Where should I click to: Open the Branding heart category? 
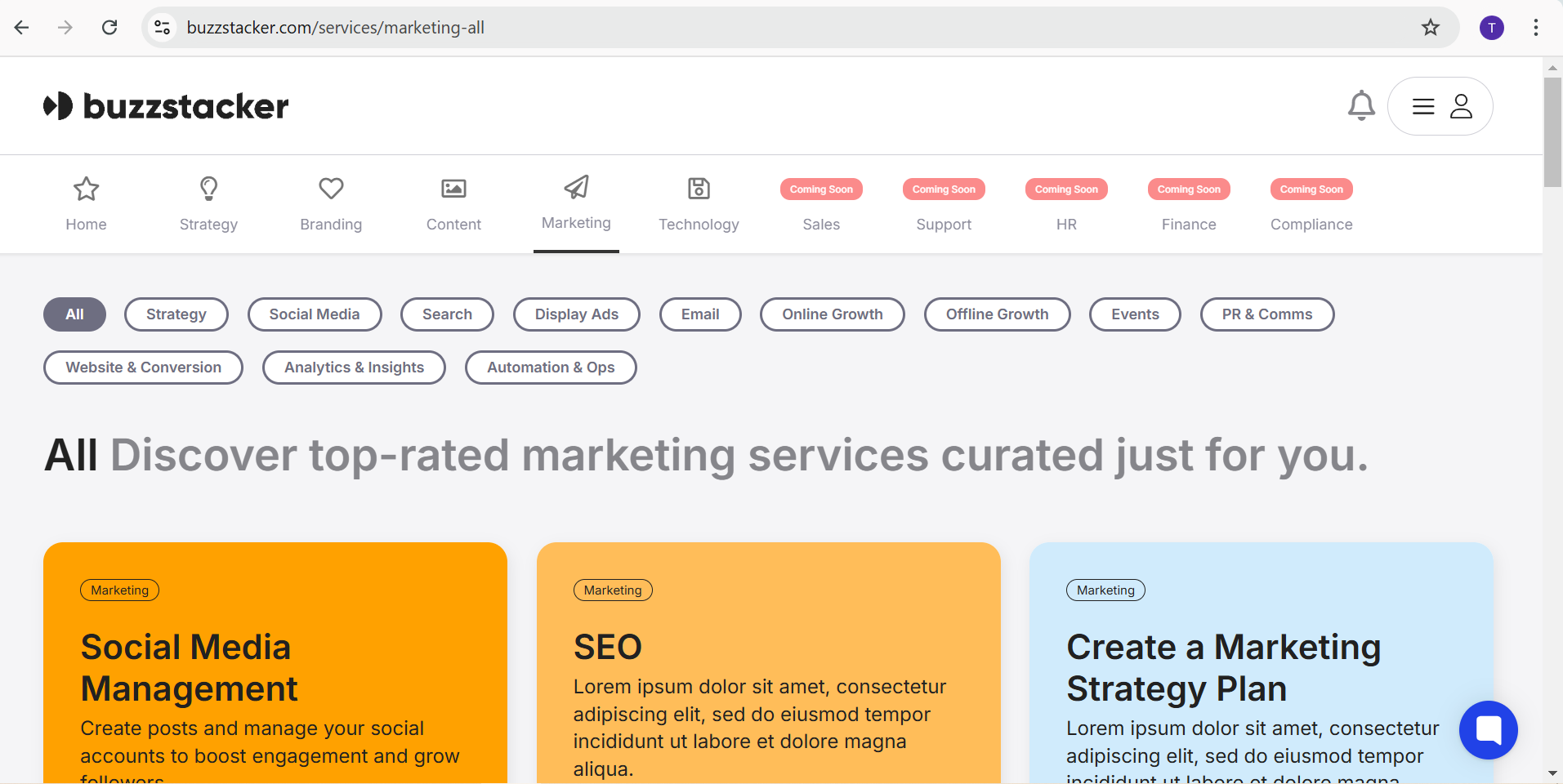pos(331,189)
